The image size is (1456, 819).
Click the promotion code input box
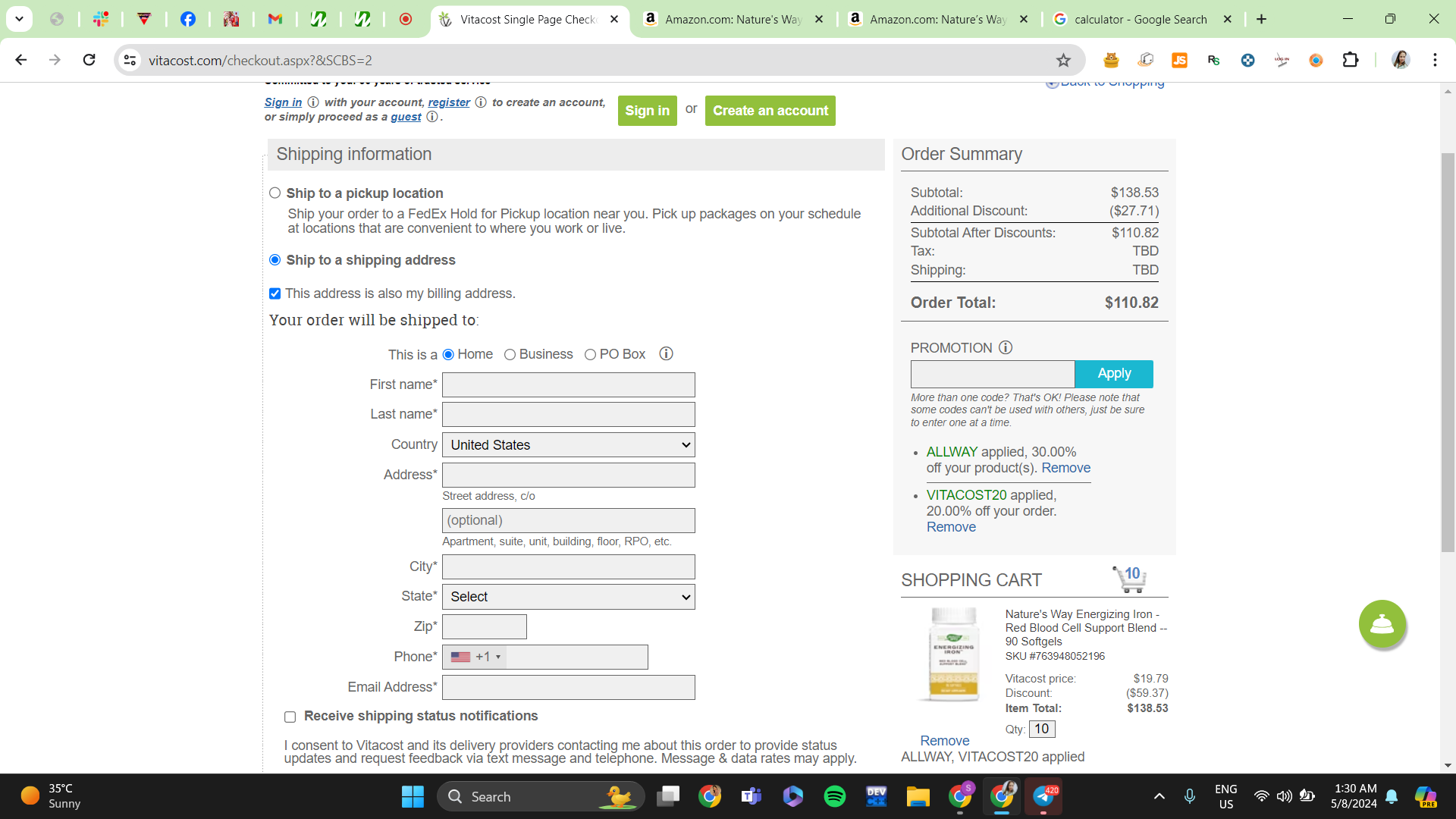tap(993, 374)
